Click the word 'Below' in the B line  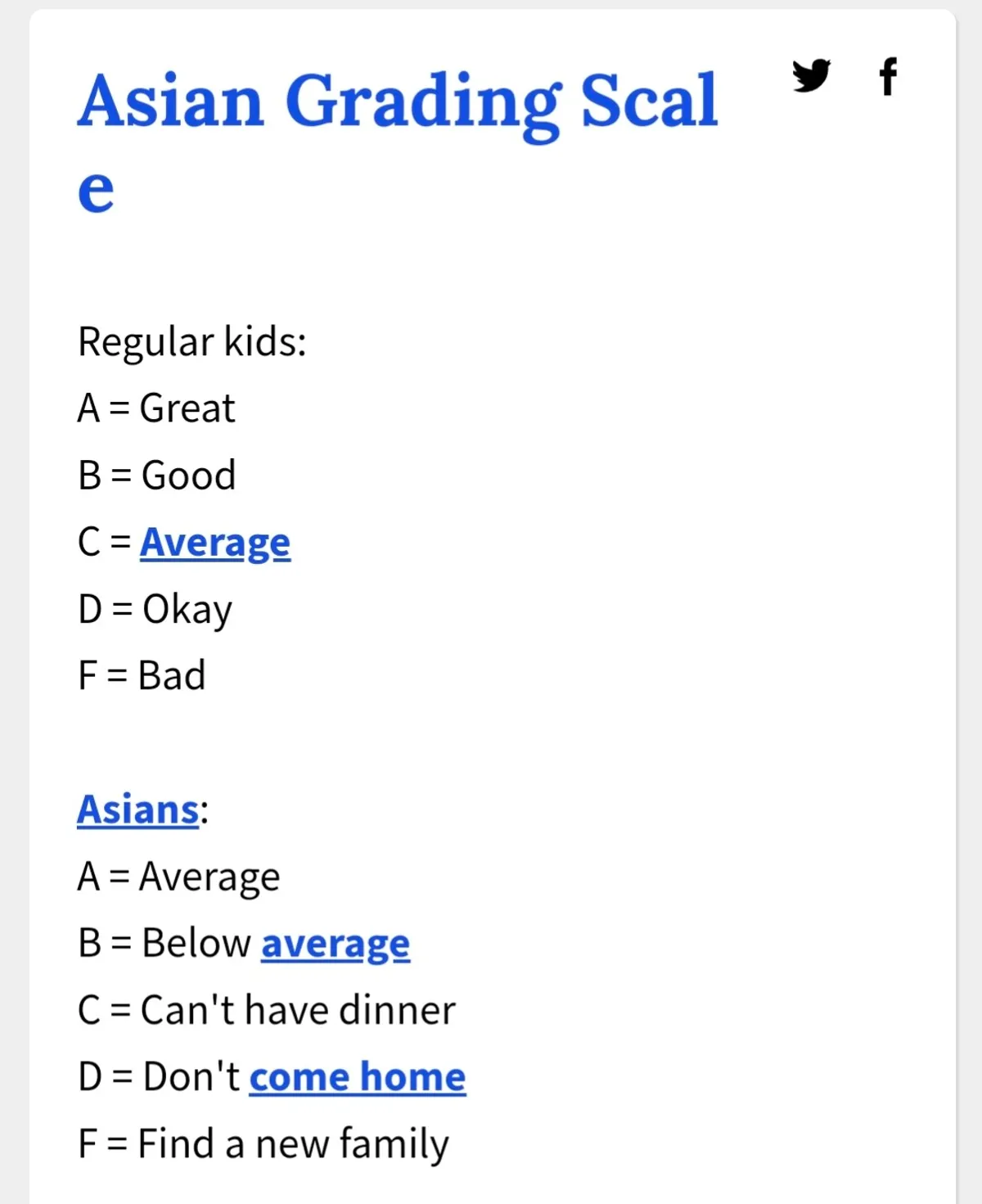[x=196, y=944]
